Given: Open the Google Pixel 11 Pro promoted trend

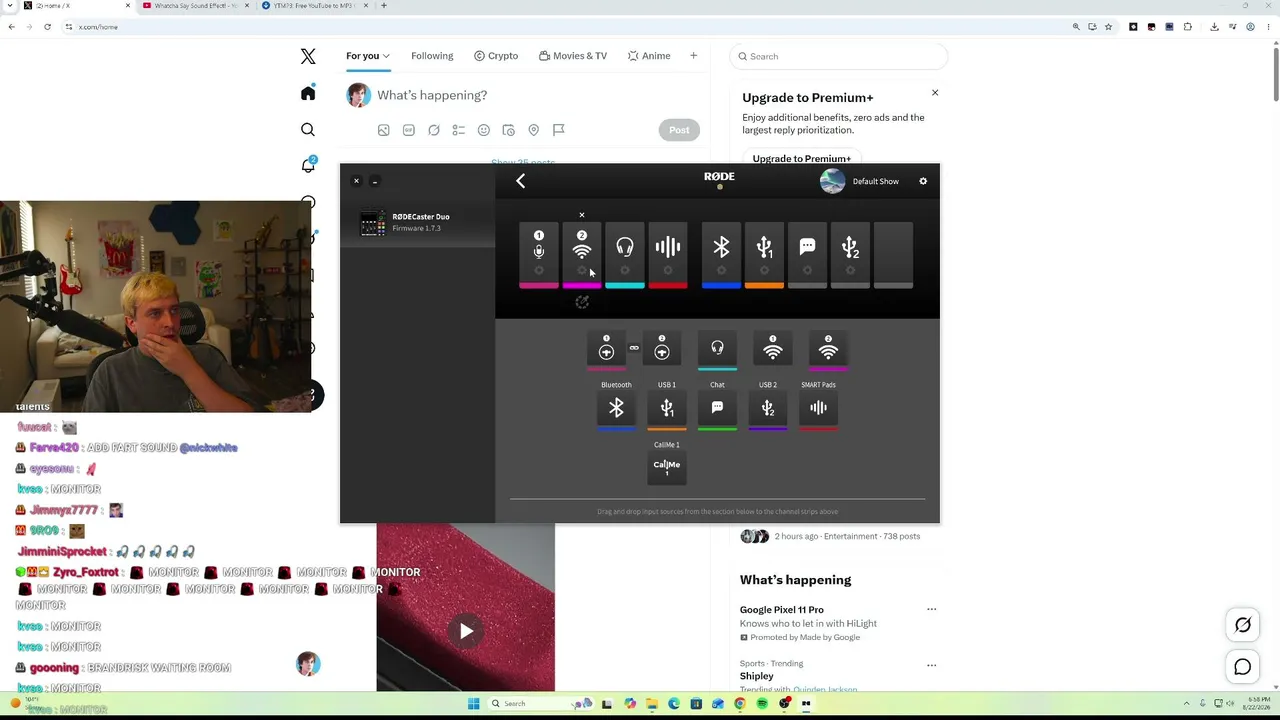Looking at the screenshot, I should click(x=782, y=610).
